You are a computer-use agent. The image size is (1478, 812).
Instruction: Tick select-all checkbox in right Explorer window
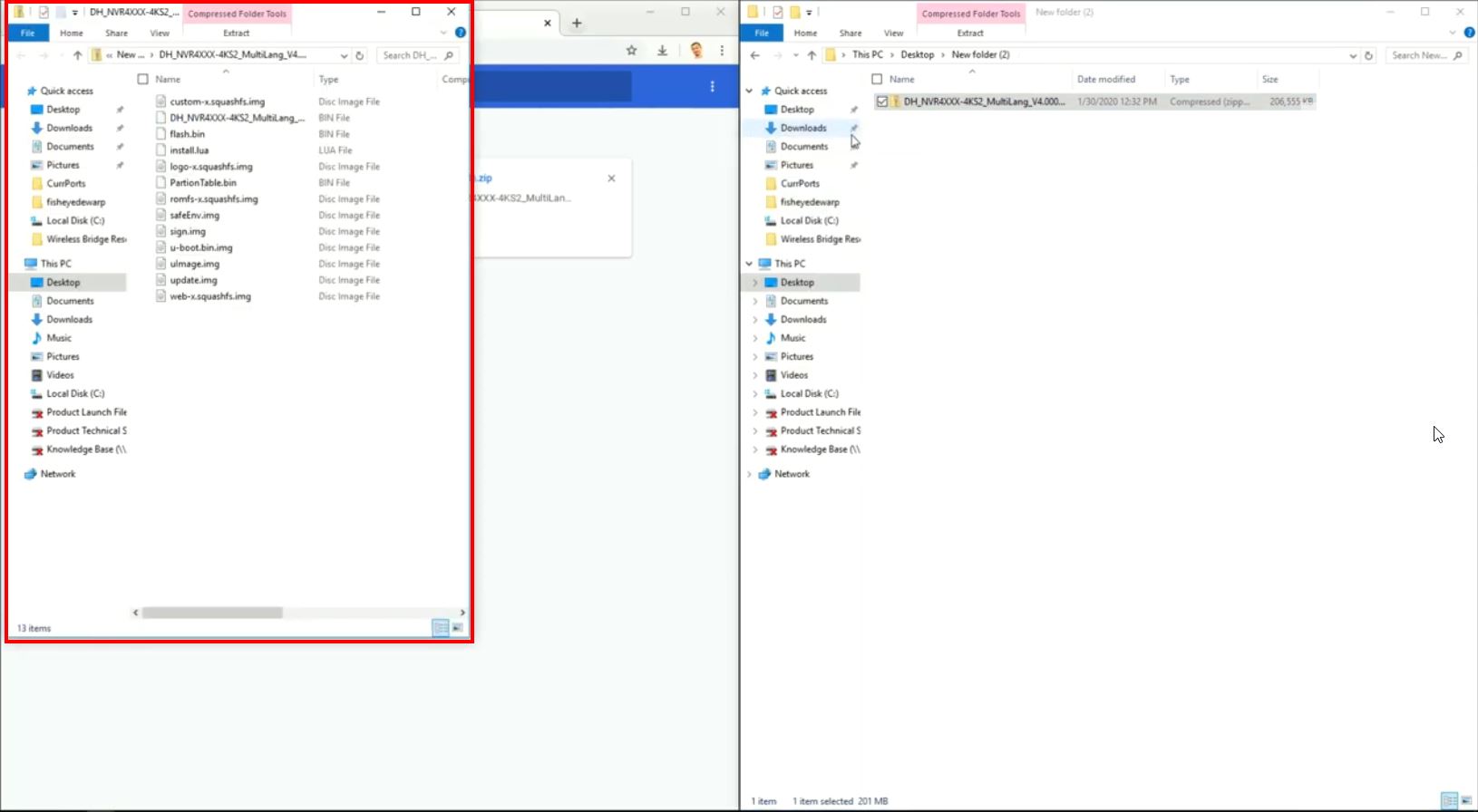coord(877,80)
